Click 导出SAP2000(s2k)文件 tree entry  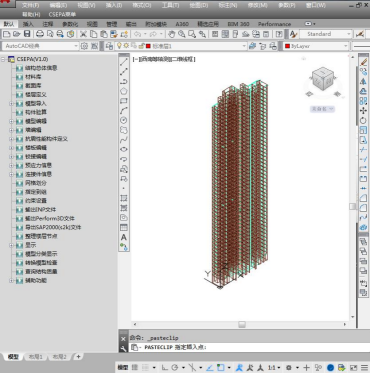(53, 227)
